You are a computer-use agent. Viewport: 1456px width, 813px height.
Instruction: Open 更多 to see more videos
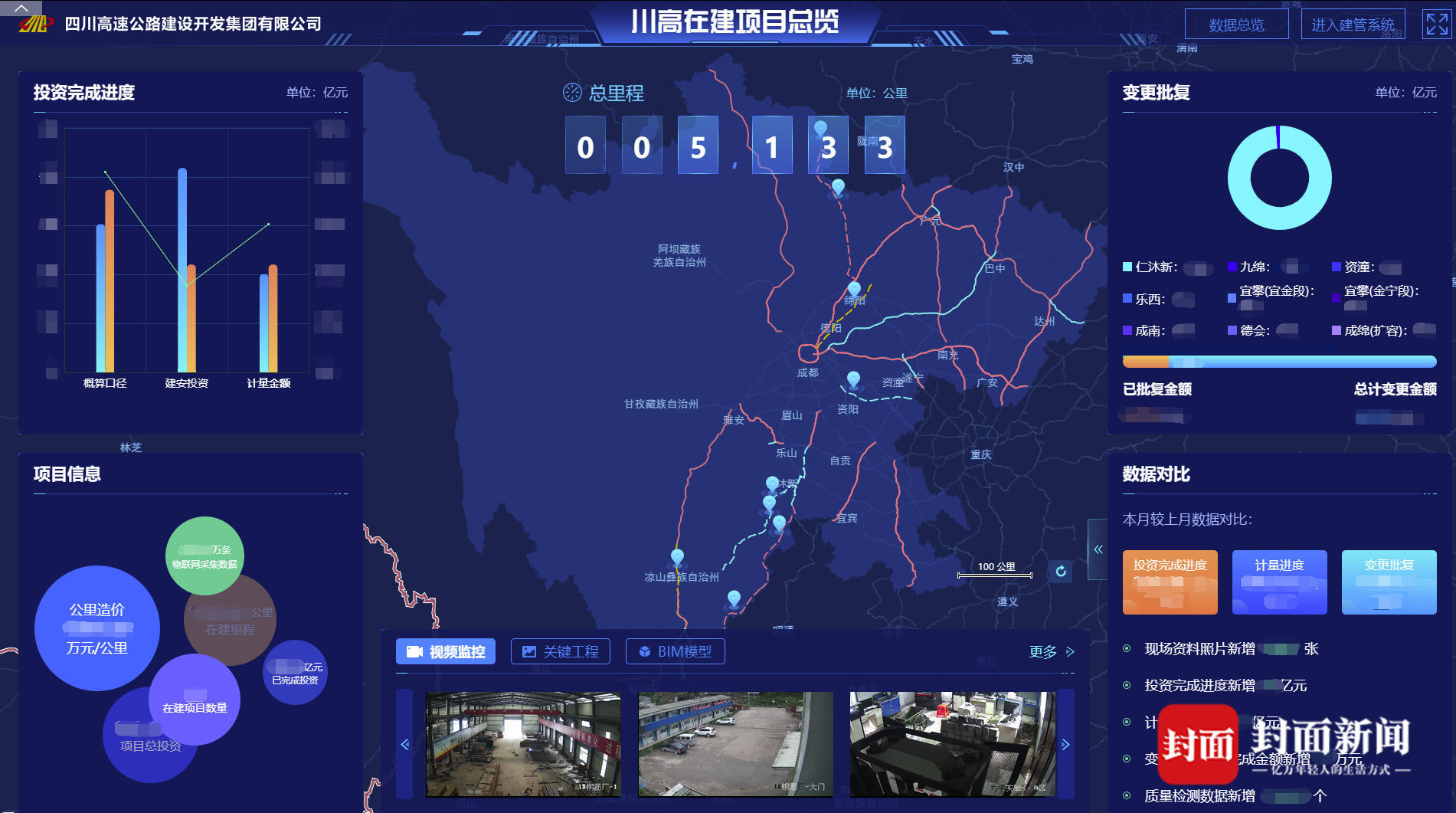(1051, 651)
